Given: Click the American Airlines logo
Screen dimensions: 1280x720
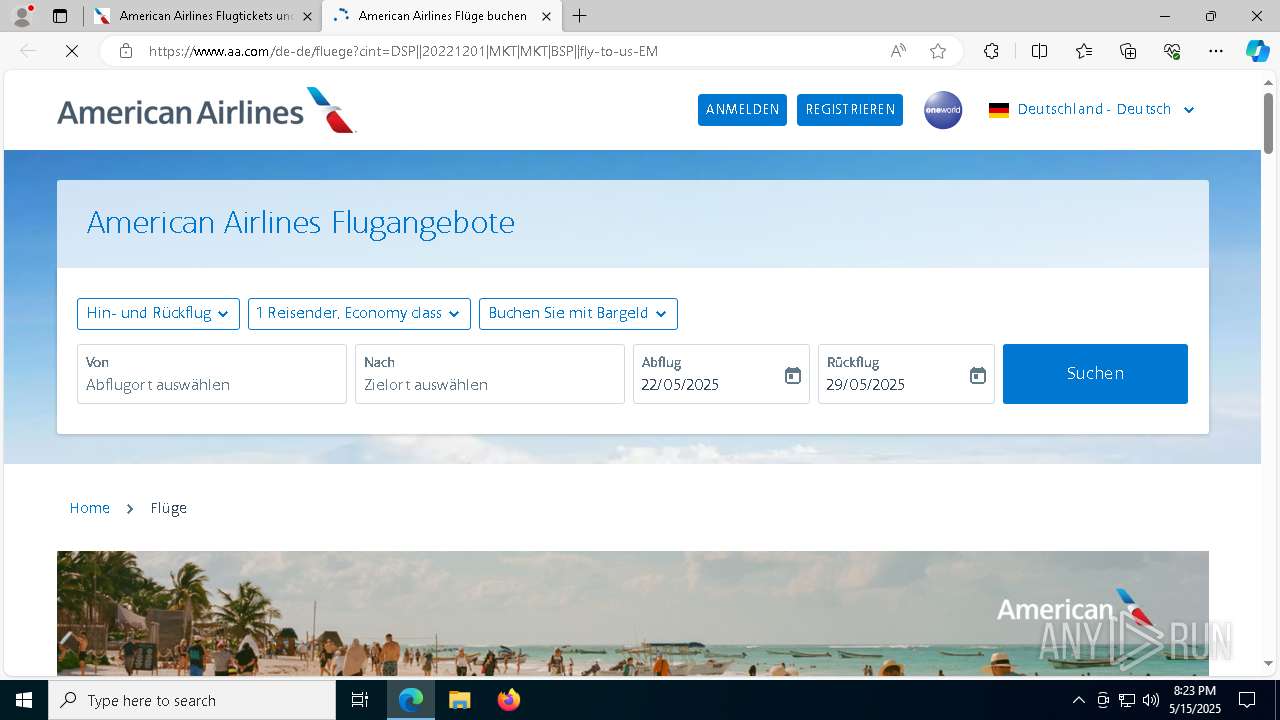Looking at the screenshot, I should click(x=206, y=110).
